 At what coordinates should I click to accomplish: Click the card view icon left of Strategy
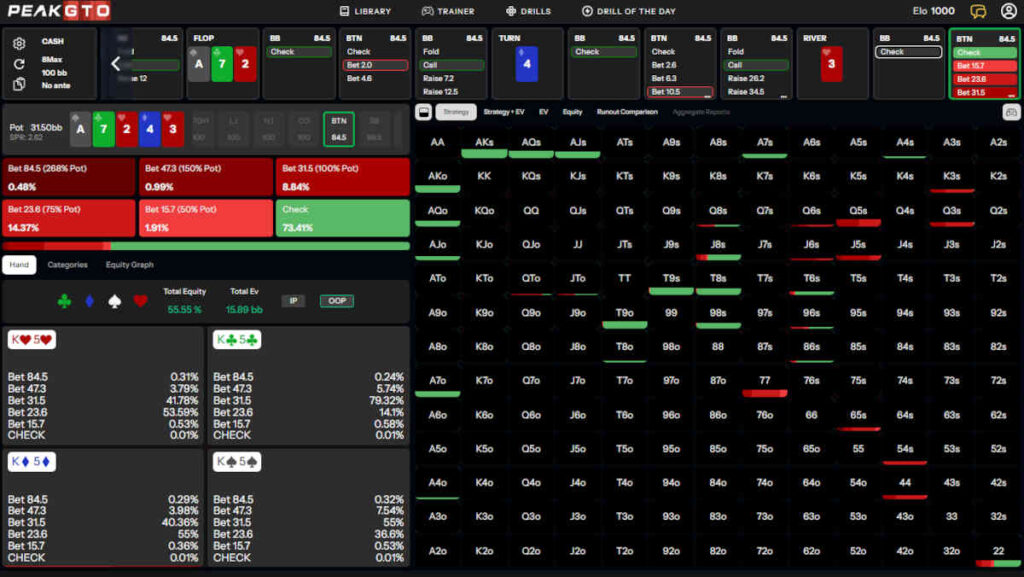(x=423, y=112)
